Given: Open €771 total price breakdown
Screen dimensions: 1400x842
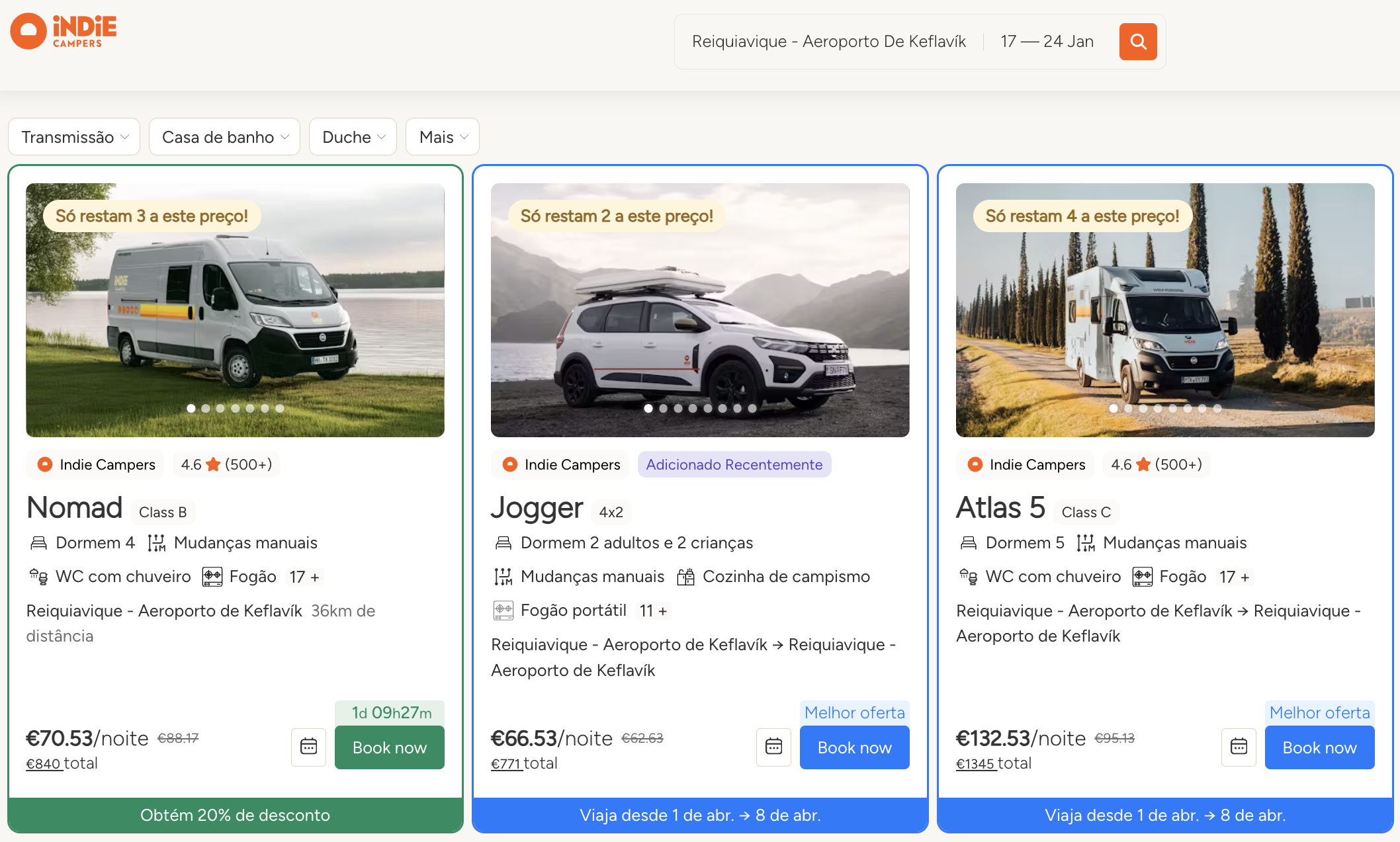Looking at the screenshot, I should click(506, 763).
